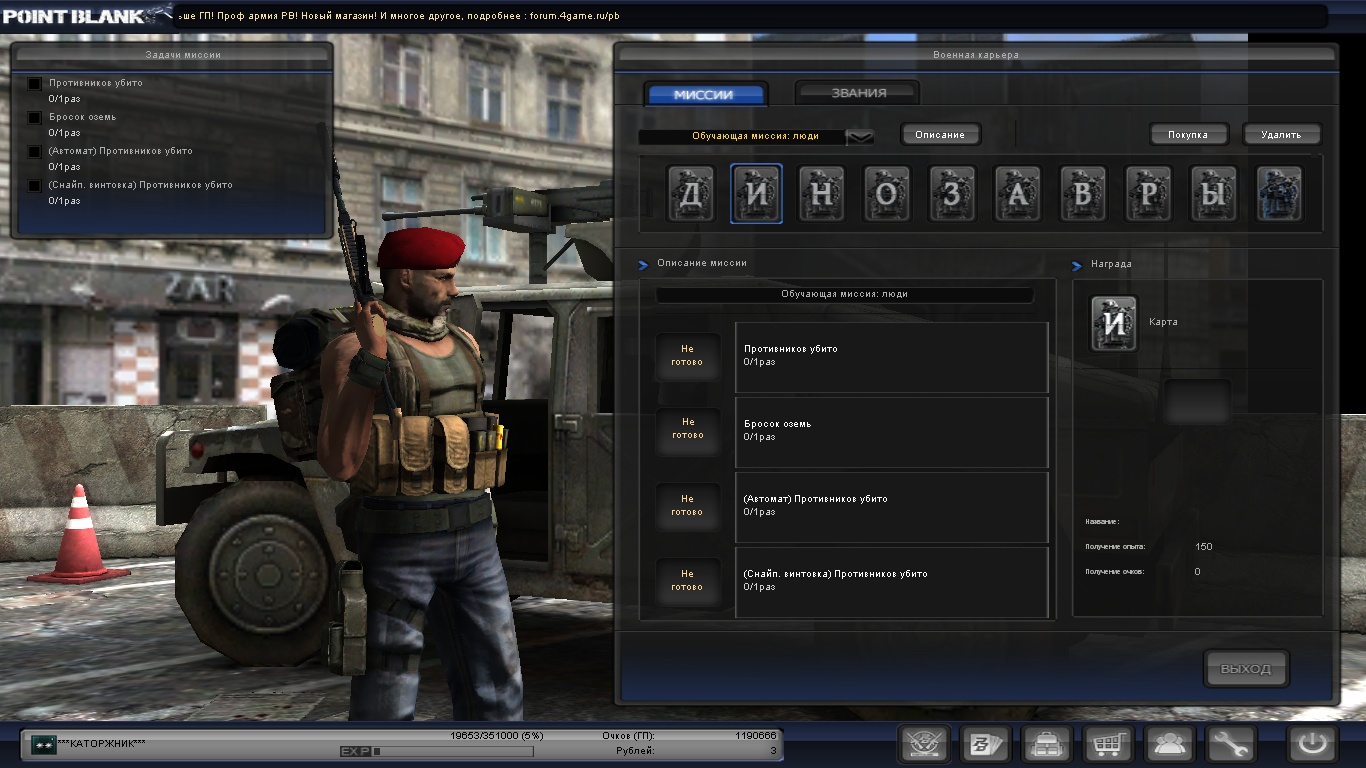Open the friends community icon
Screen dimensions: 1366x768
(x=1170, y=744)
